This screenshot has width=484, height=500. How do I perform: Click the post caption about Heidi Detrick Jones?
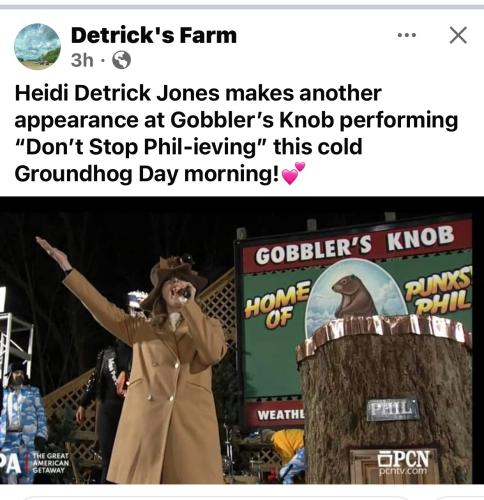[x=236, y=133]
